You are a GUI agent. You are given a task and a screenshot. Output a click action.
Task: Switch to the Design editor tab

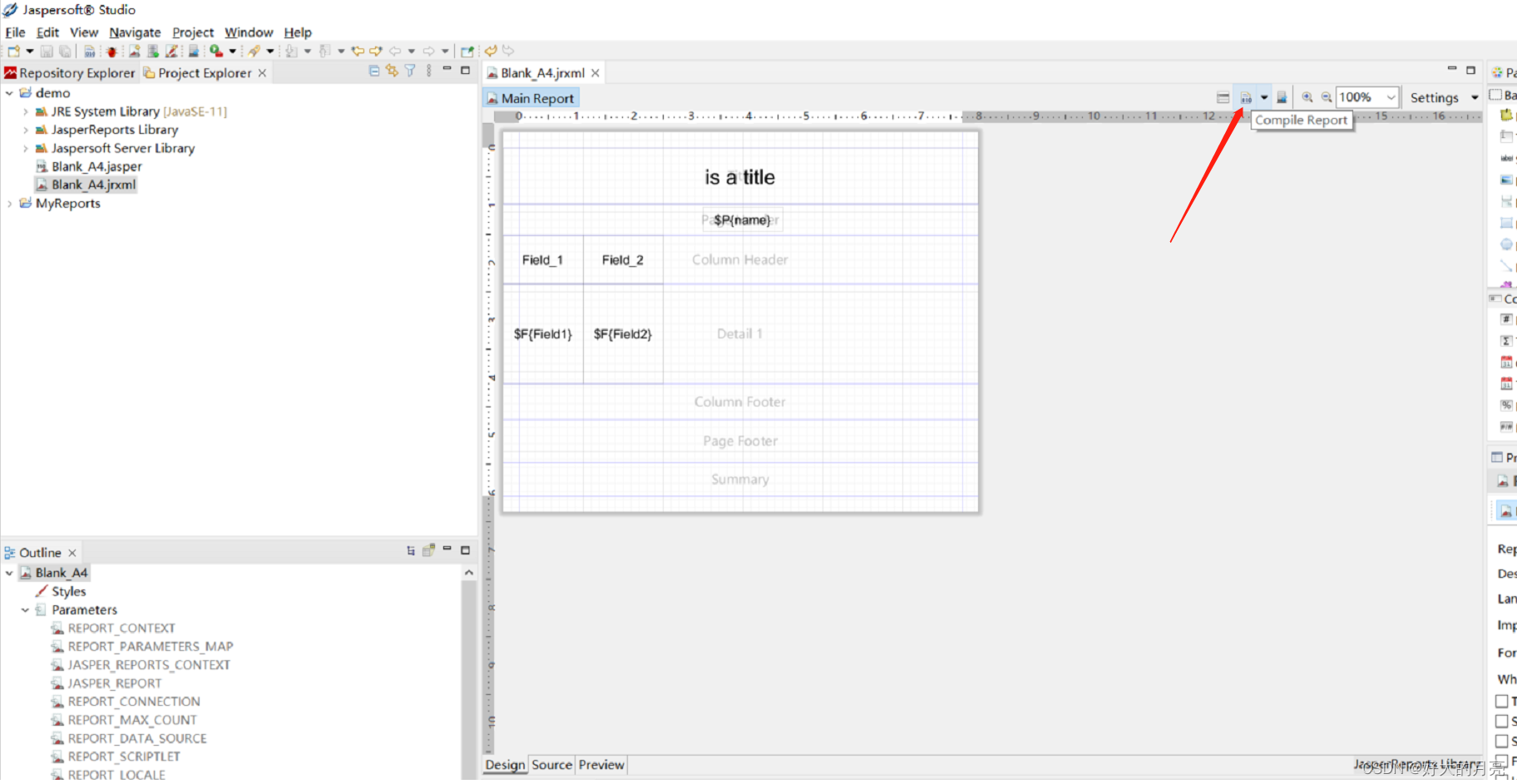coord(505,765)
